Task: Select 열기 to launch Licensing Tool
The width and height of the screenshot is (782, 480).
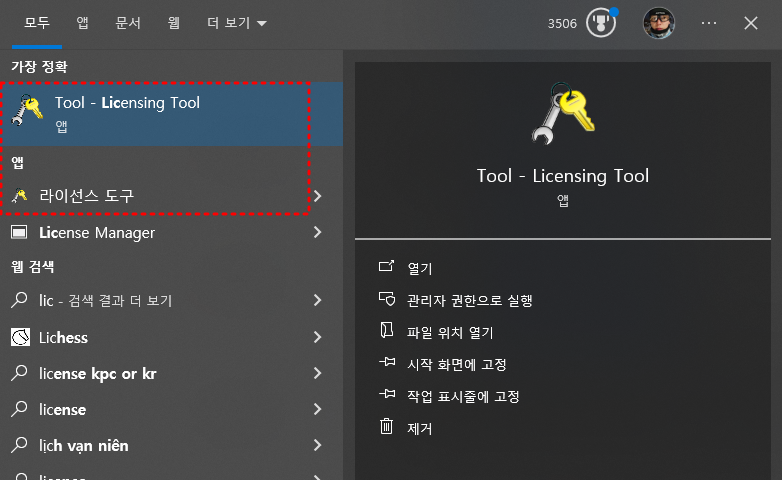Action: tap(420, 268)
